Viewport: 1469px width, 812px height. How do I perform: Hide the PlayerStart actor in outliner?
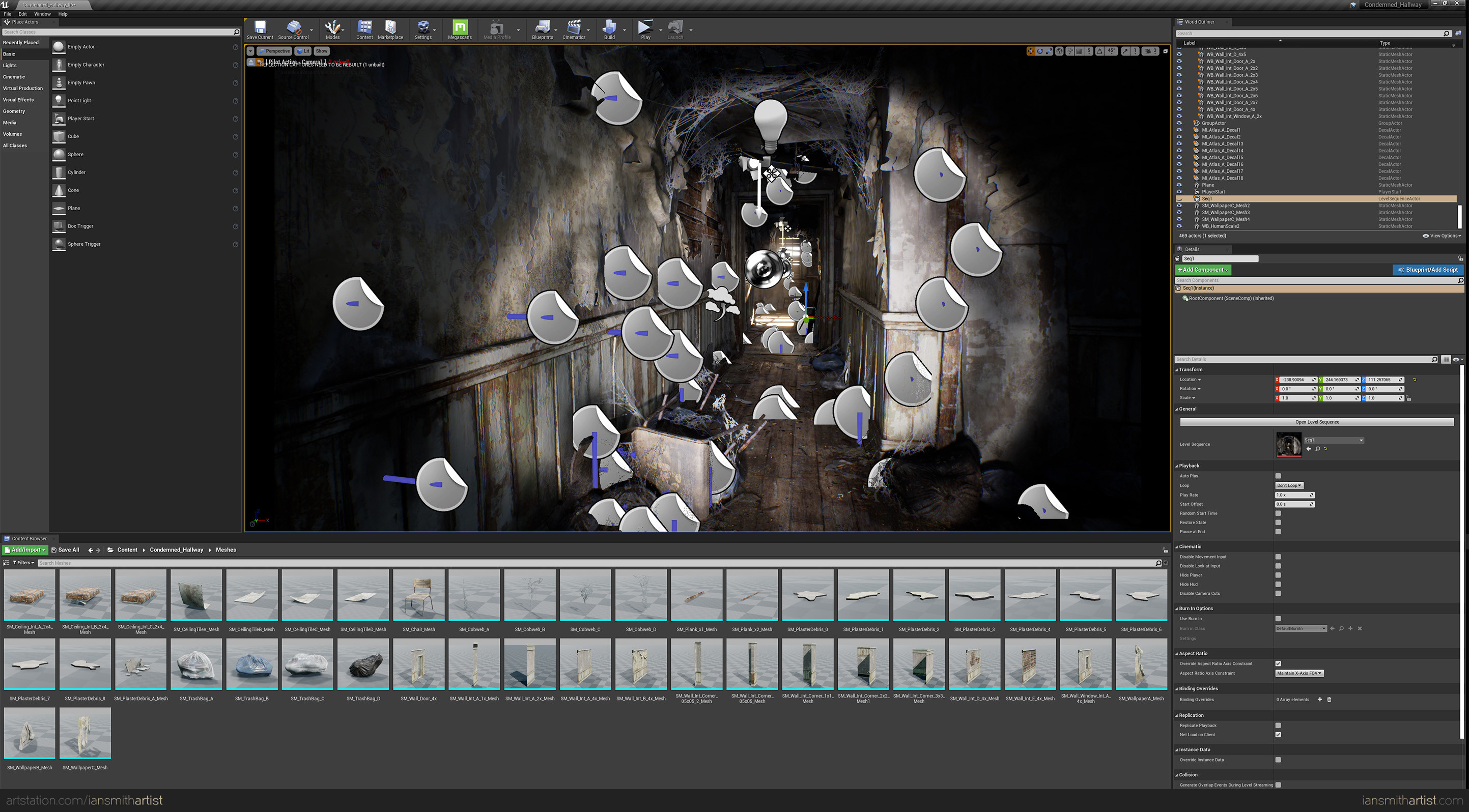click(x=1179, y=192)
